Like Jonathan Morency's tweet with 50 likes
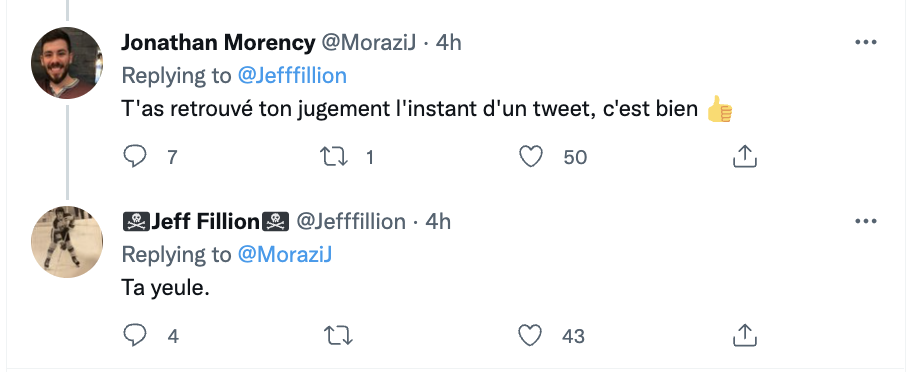Image resolution: width=918 pixels, height=372 pixels. (x=531, y=157)
